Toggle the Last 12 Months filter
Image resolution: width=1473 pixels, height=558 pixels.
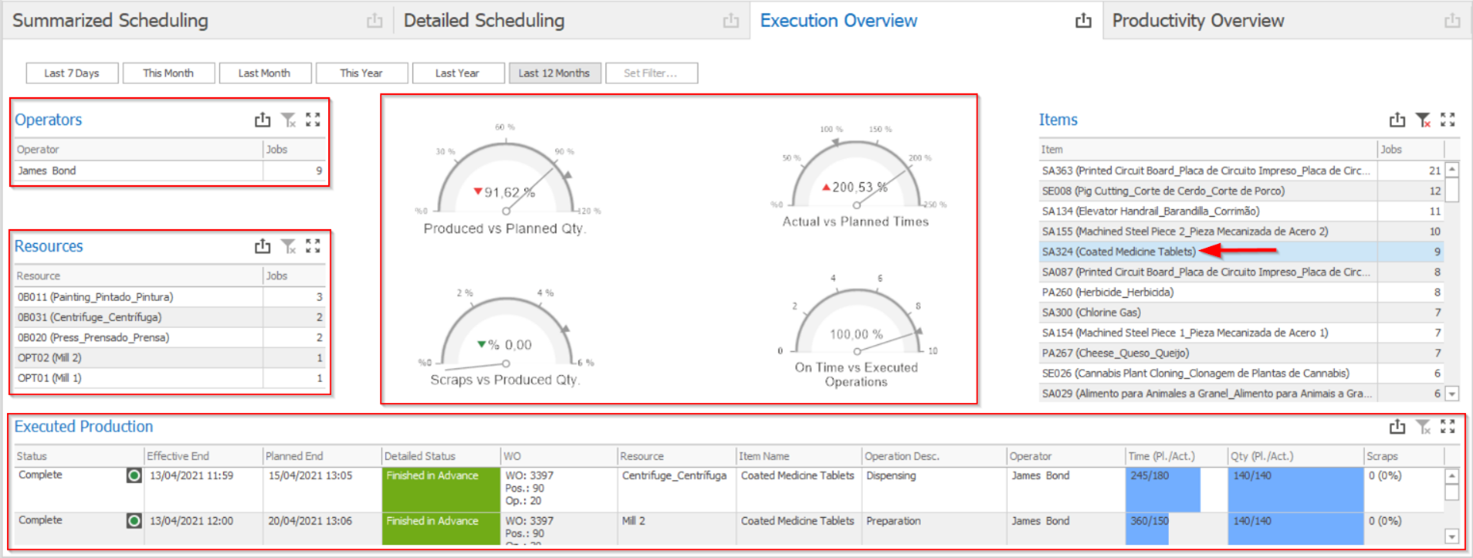click(554, 73)
